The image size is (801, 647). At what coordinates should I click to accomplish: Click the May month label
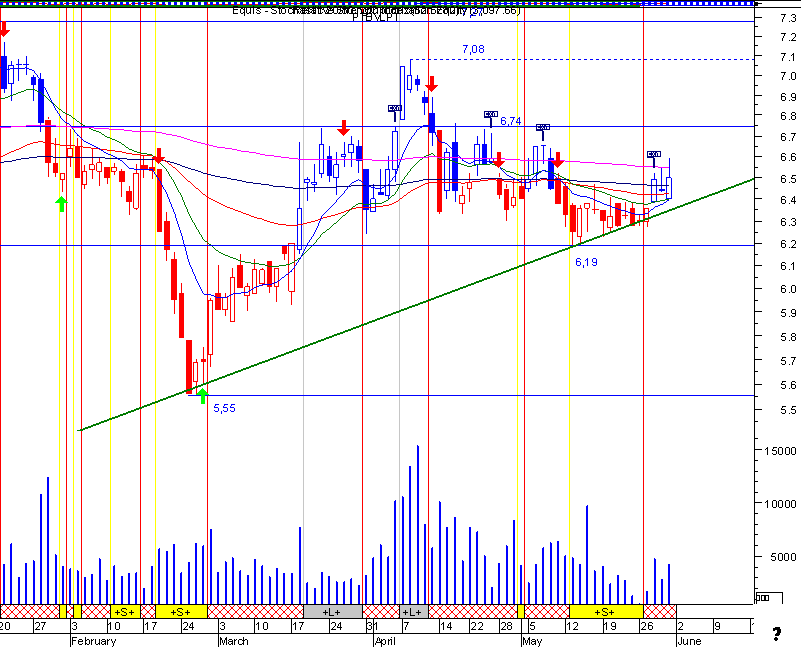click(x=532, y=641)
